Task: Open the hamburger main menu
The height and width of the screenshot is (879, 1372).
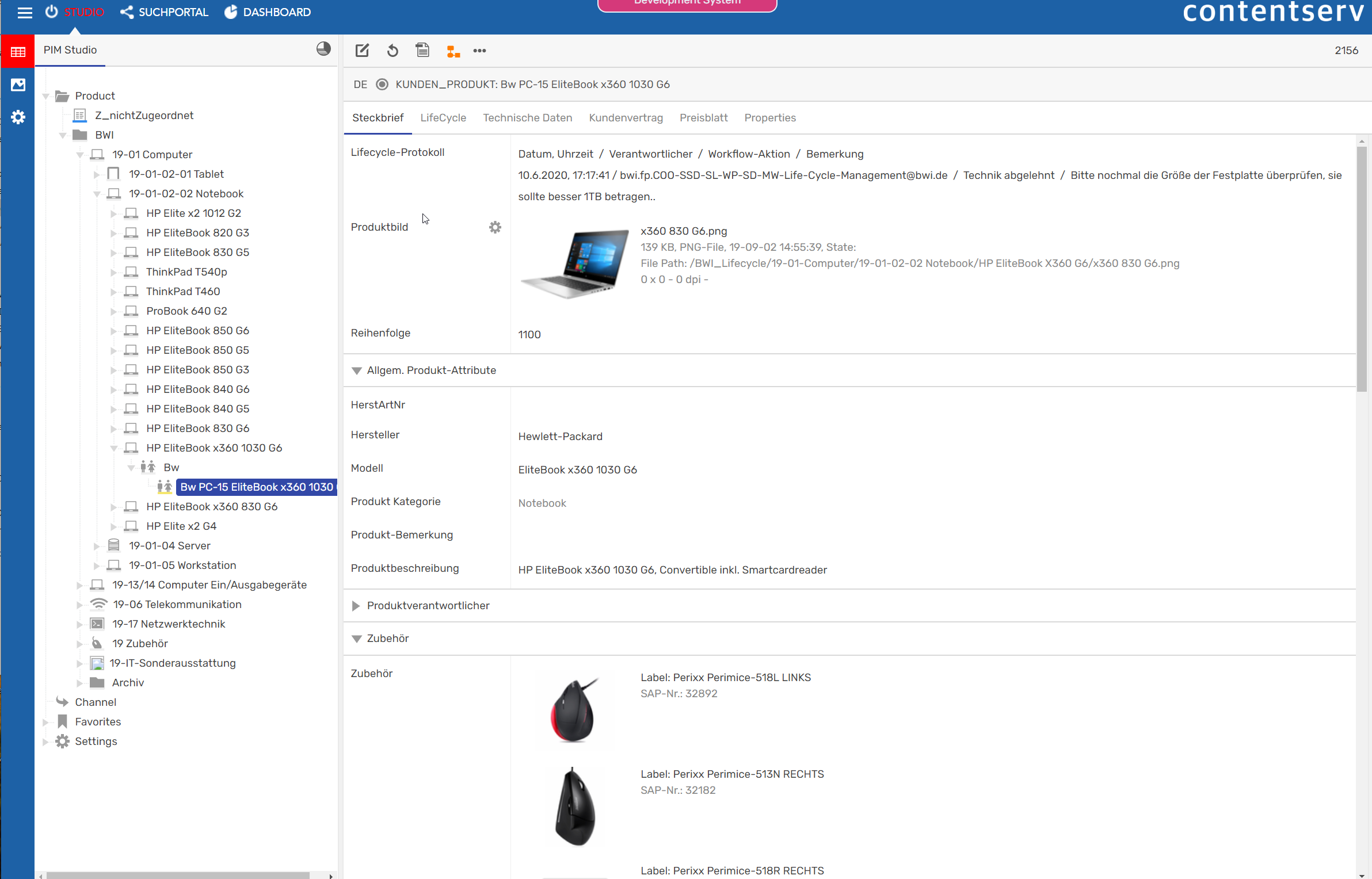Action: pos(25,12)
